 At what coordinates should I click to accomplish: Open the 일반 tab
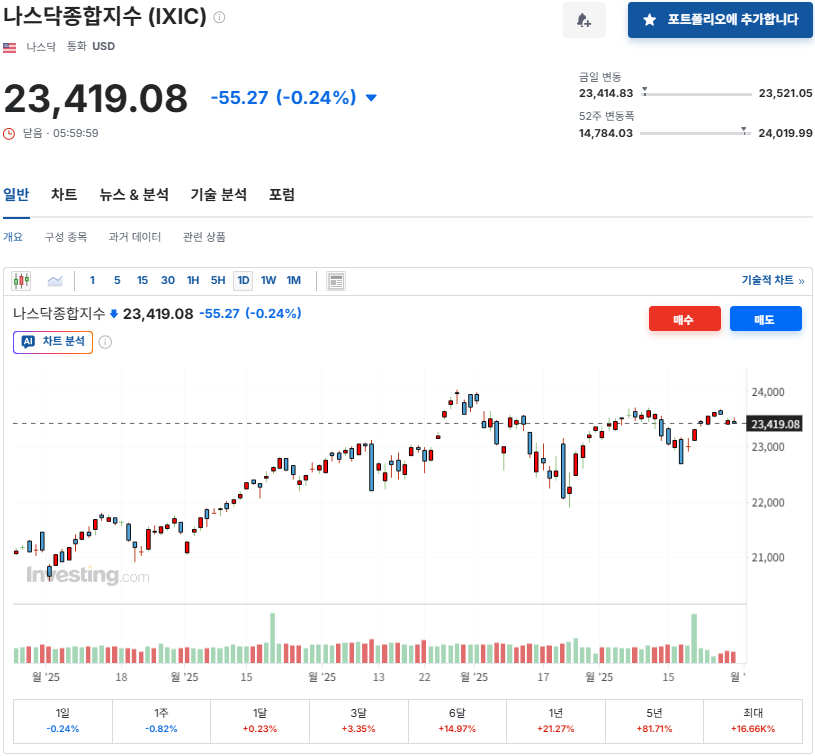[16, 195]
